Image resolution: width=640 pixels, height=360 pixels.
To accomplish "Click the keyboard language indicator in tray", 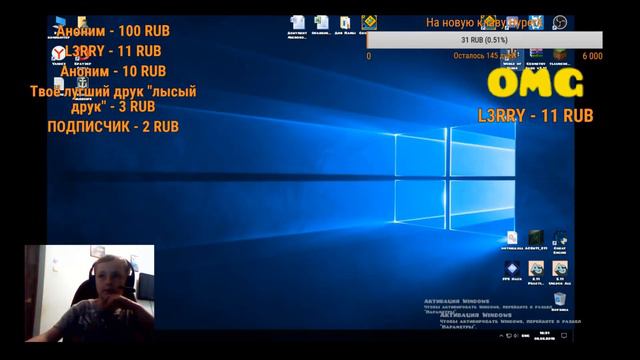I will point(525,336).
